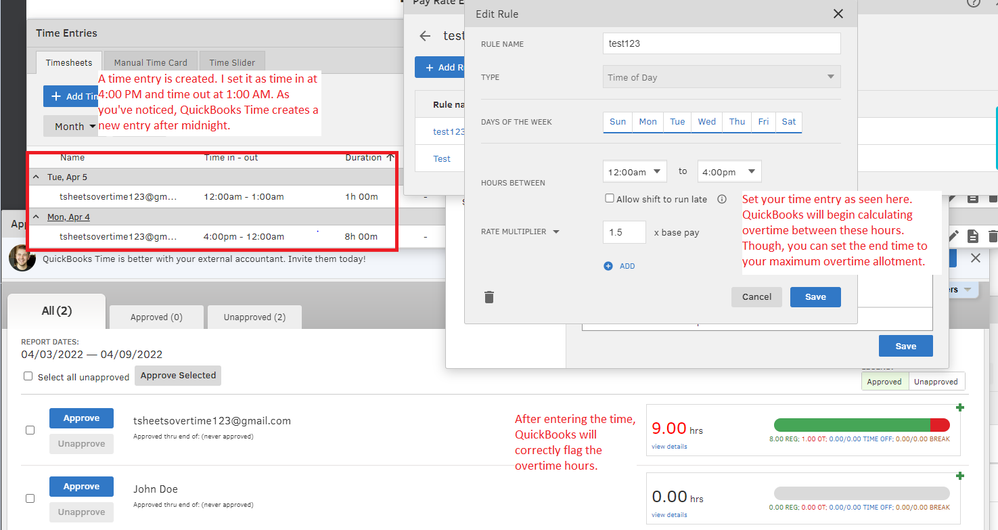Image resolution: width=998 pixels, height=530 pixels.
Task: Tick the checkbox for John Doe
Action: [x=30, y=498]
